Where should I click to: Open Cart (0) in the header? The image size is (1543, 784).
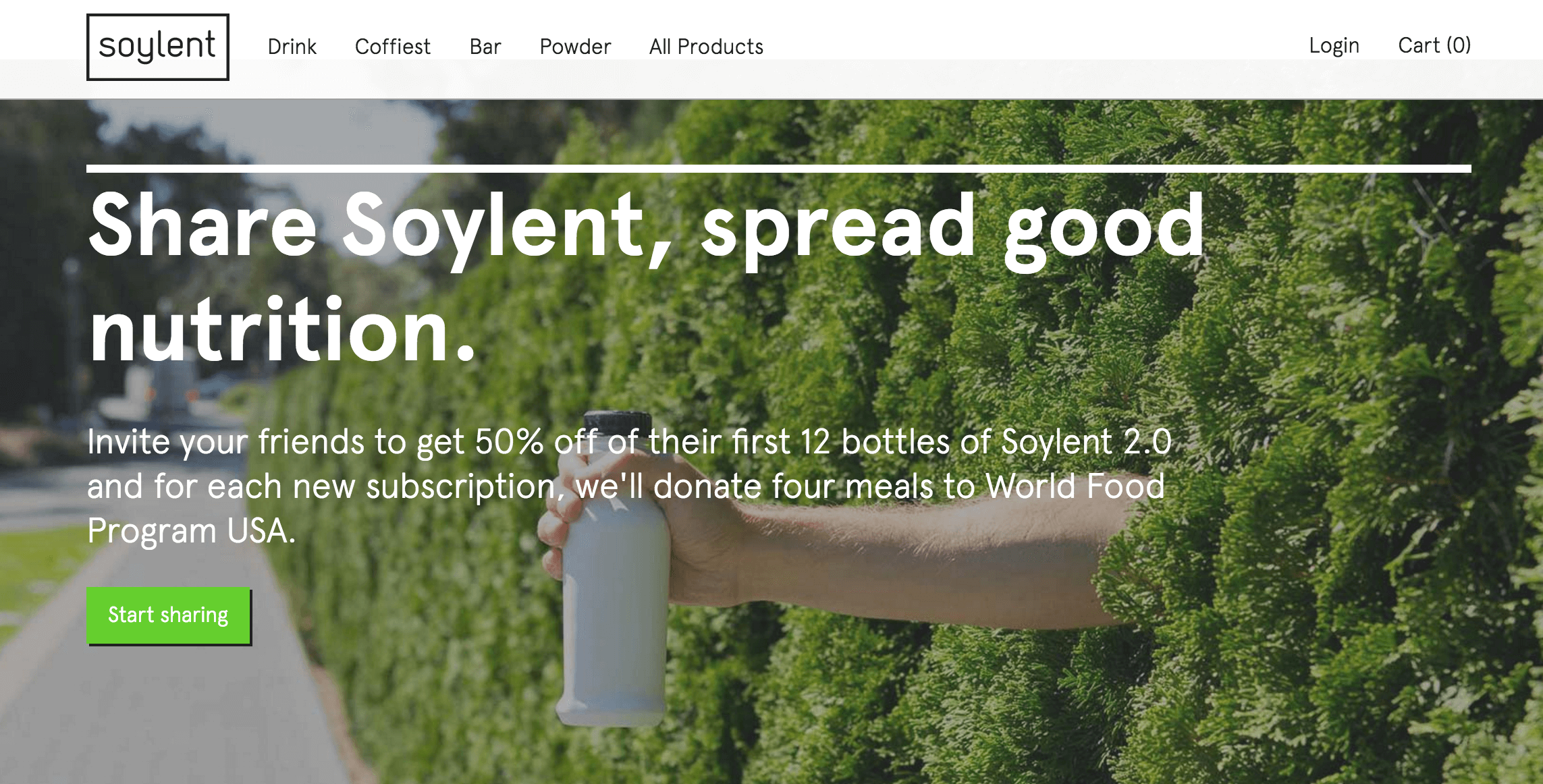click(x=1434, y=45)
